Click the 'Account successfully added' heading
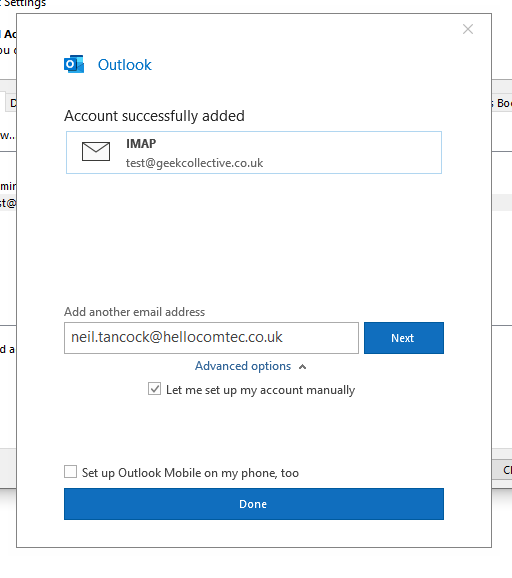Screen dimensions: 512x578 pyautogui.click(x=154, y=116)
